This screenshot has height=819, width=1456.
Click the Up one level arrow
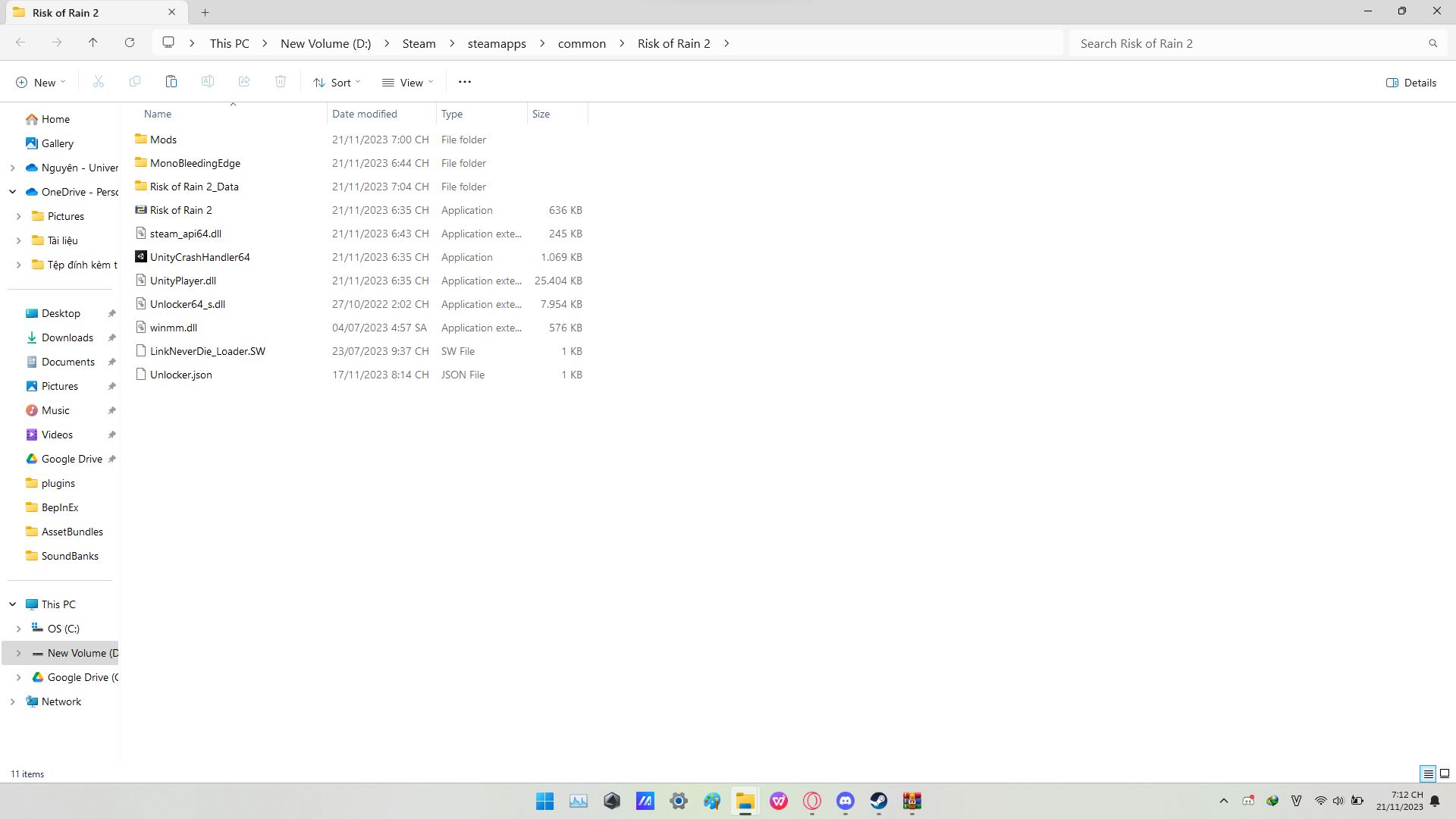tap(93, 43)
